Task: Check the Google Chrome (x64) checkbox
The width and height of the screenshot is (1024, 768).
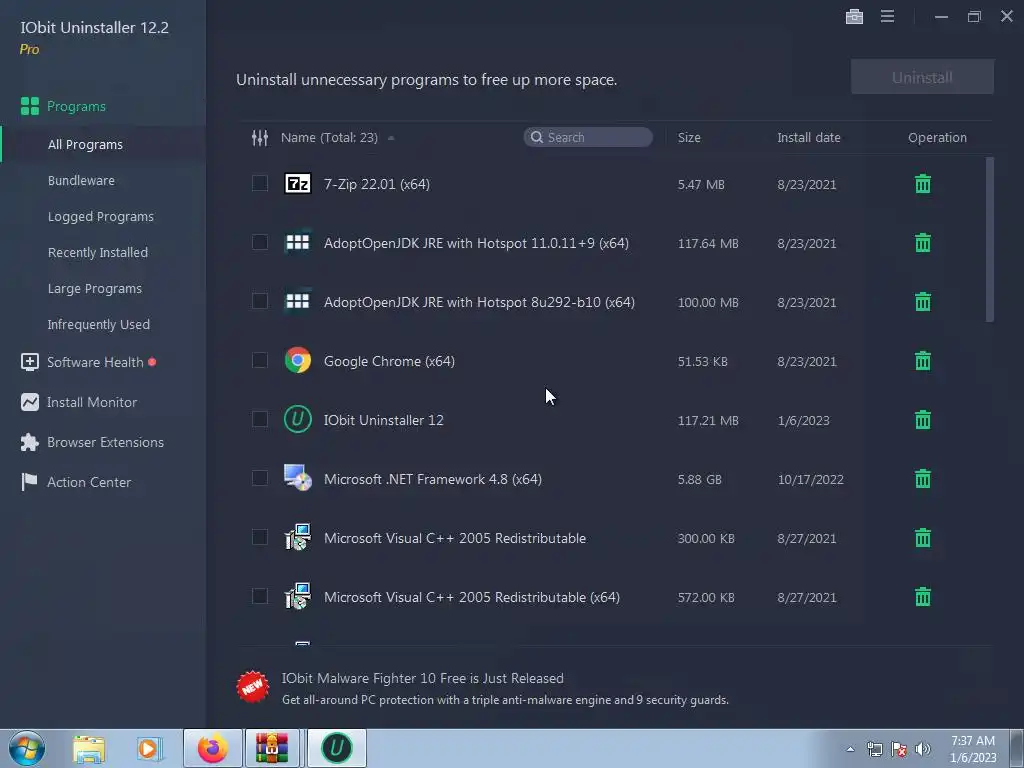Action: tap(260, 360)
